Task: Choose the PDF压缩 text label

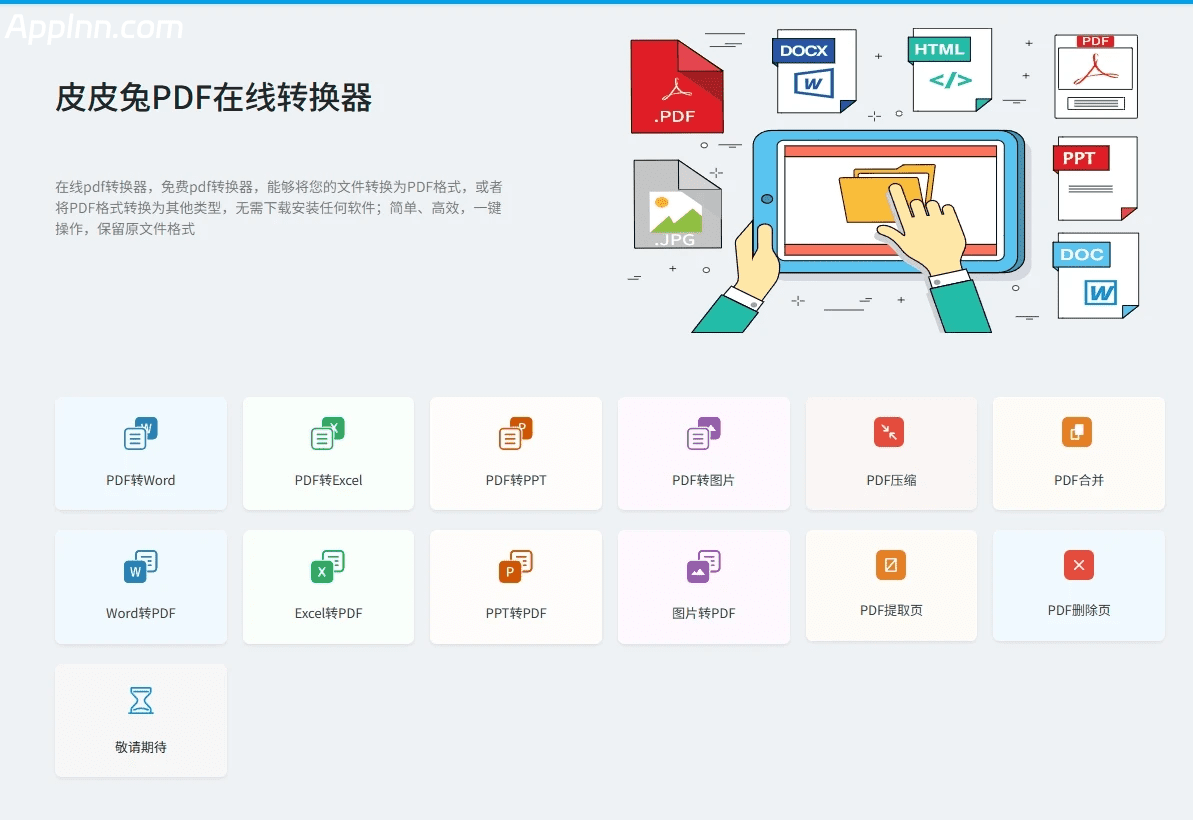Action: tap(891, 480)
